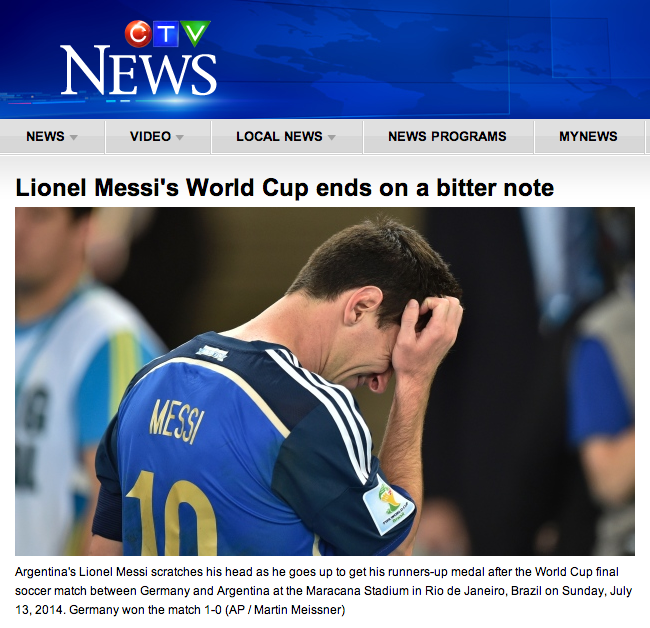This screenshot has width=650, height=628.
Task: Click the world map banner background
Action: tap(415, 58)
